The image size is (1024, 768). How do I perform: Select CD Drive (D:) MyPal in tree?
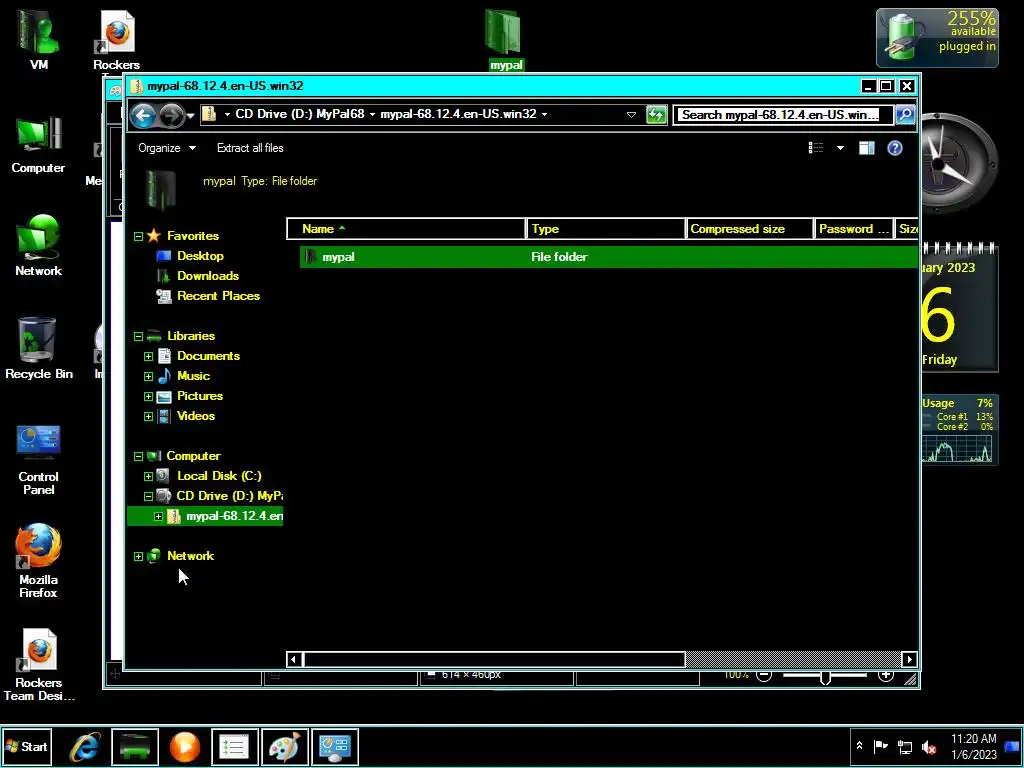coord(229,496)
